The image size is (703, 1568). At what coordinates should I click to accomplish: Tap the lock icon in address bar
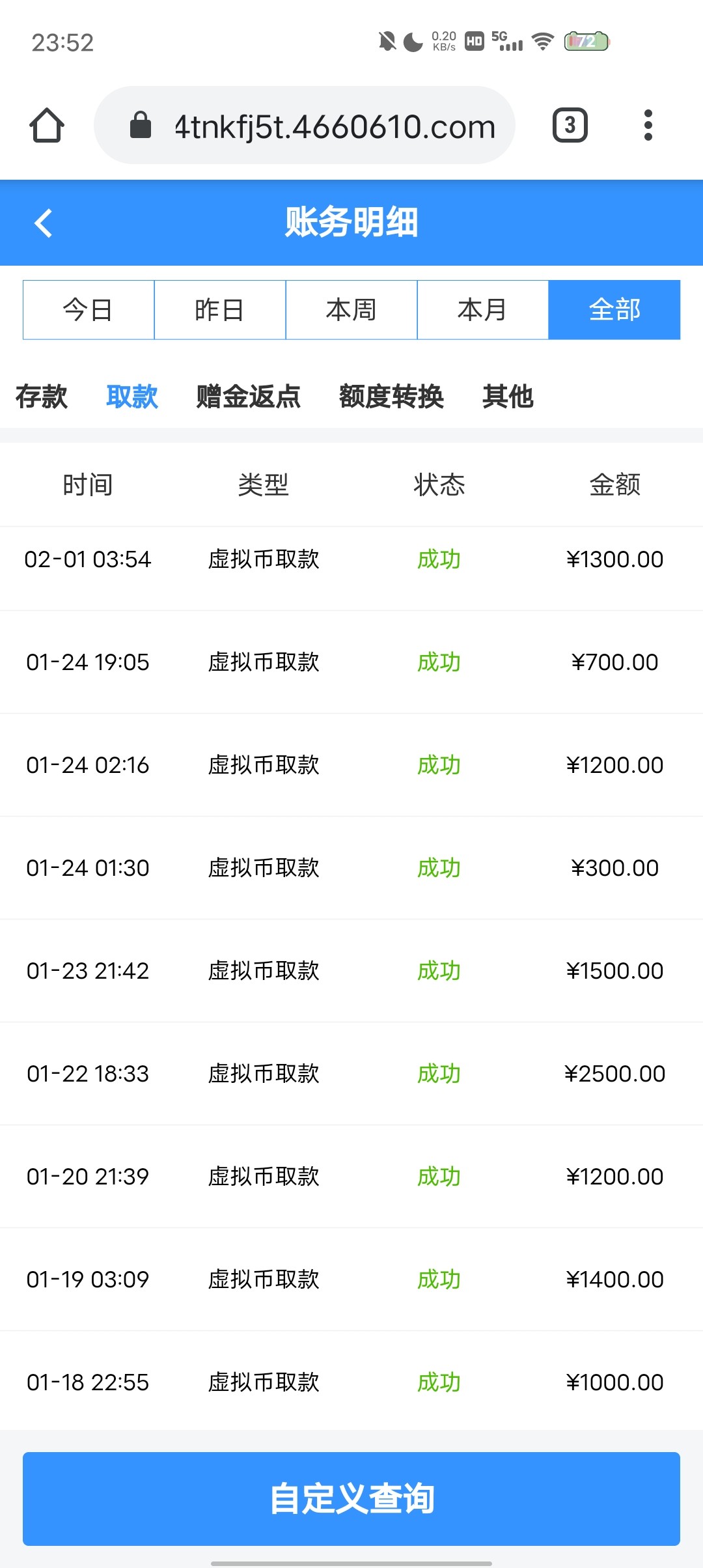click(x=141, y=125)
